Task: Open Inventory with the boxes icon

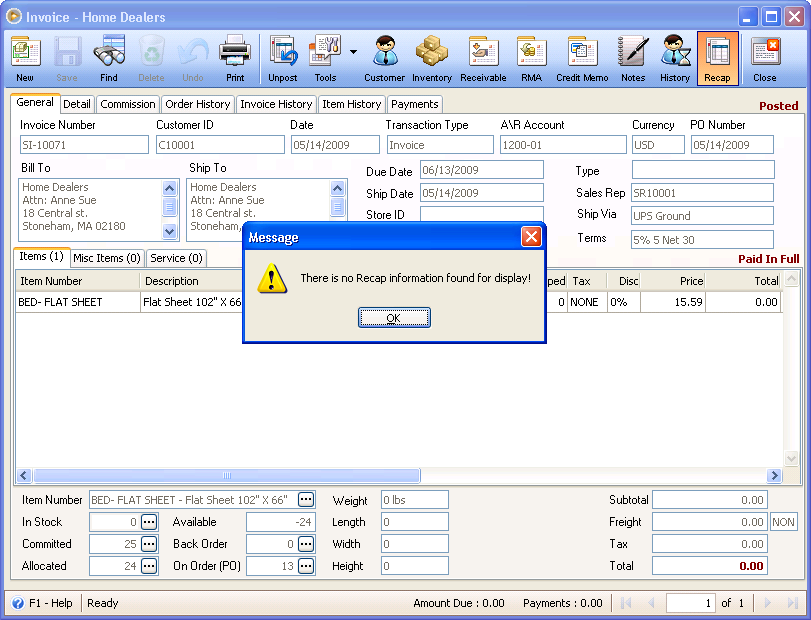Action: point(432,52)
